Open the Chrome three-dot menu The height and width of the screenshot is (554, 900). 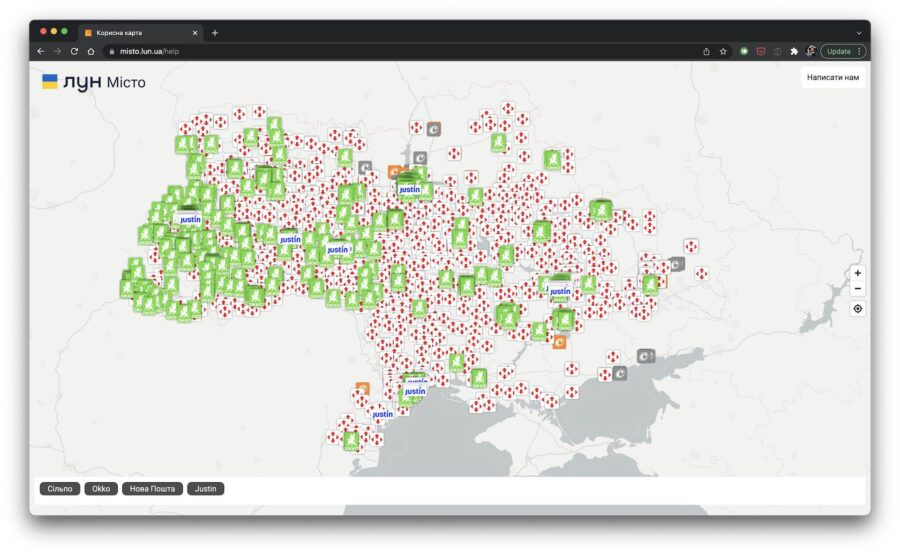859,51
